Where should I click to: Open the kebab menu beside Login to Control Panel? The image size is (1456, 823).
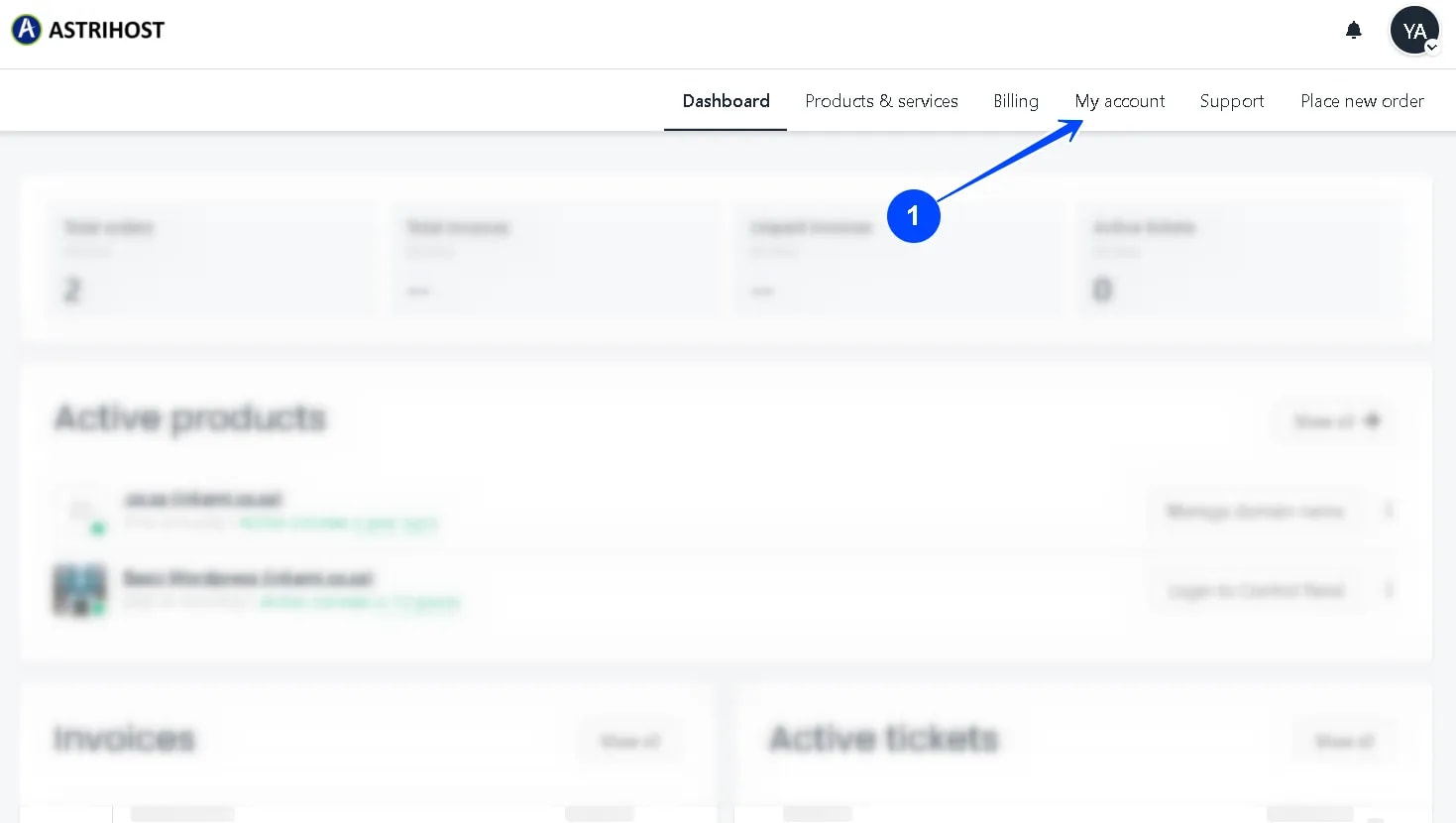click(1390, 589)
